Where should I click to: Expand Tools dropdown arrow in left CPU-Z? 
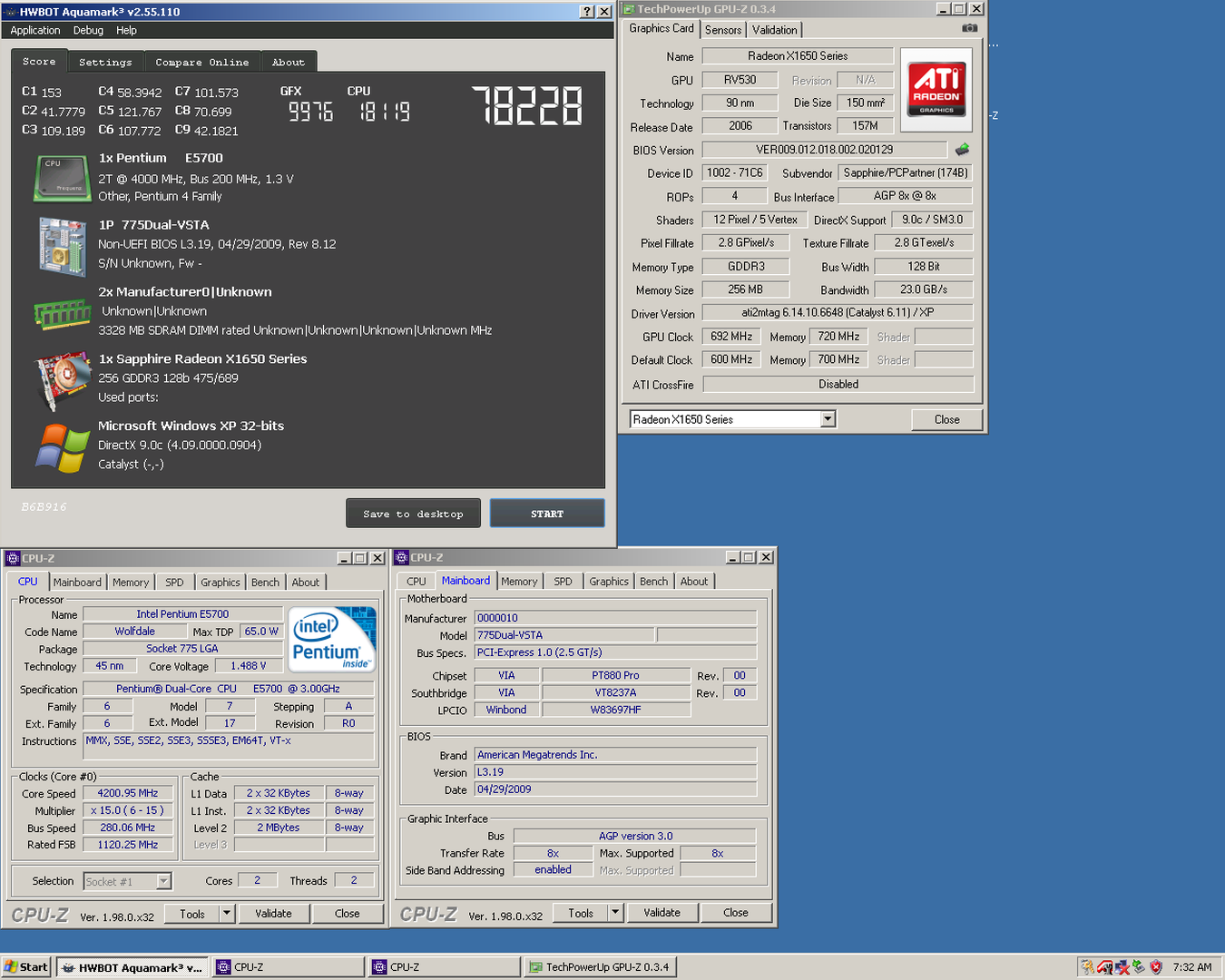[227, 914]
